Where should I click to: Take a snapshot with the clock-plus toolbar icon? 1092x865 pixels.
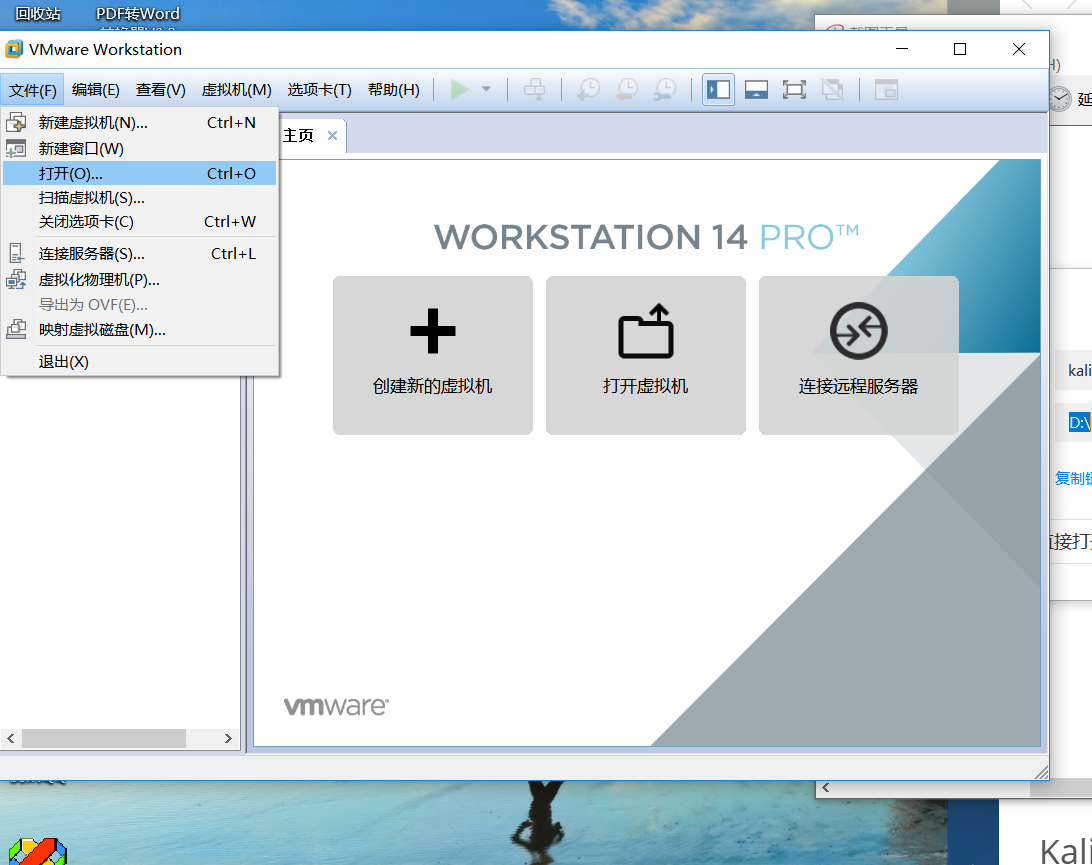tap(588, 90)
